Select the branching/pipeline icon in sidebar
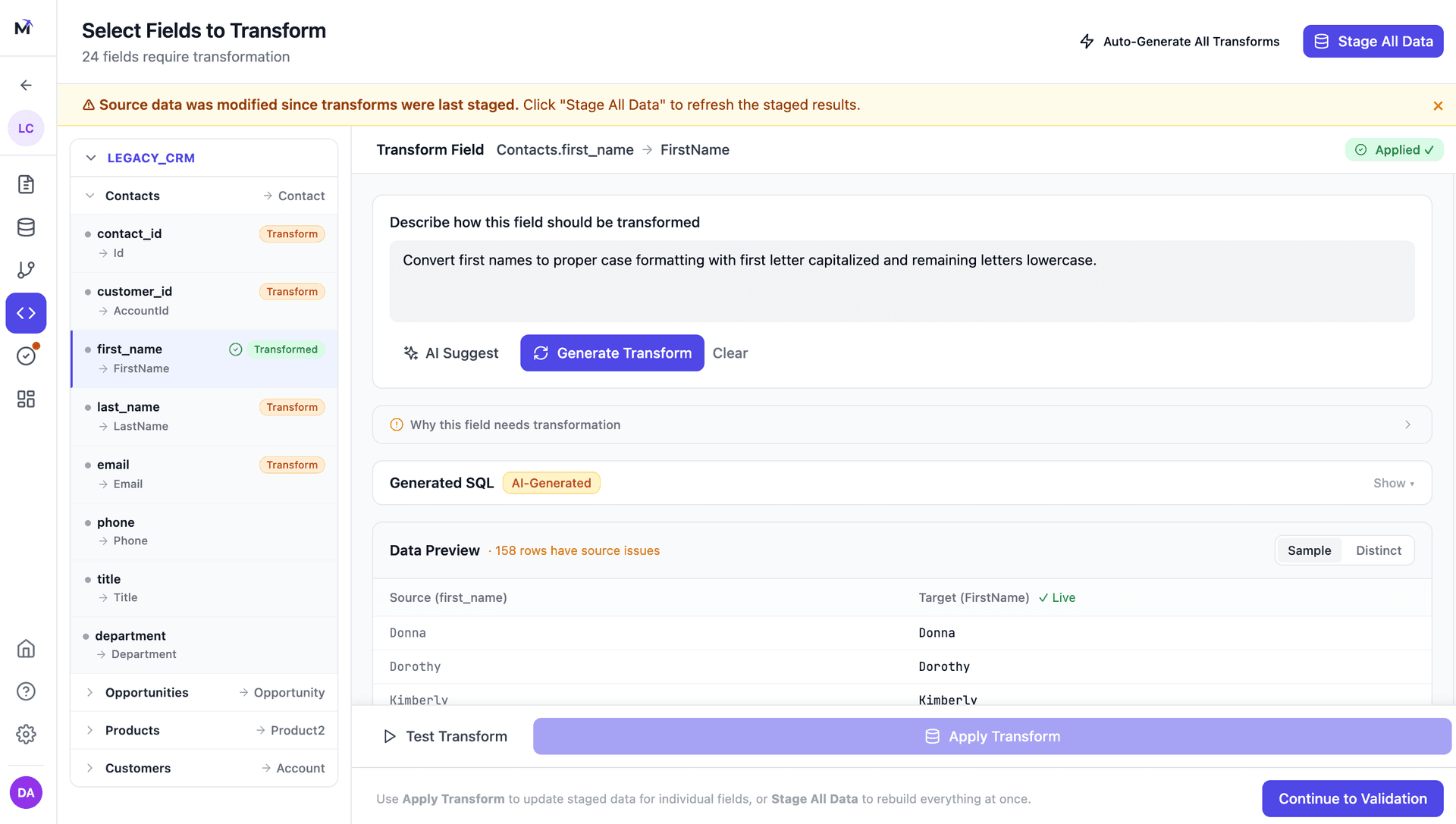This screenshot has height=824, width=1456. coord(26,270)
